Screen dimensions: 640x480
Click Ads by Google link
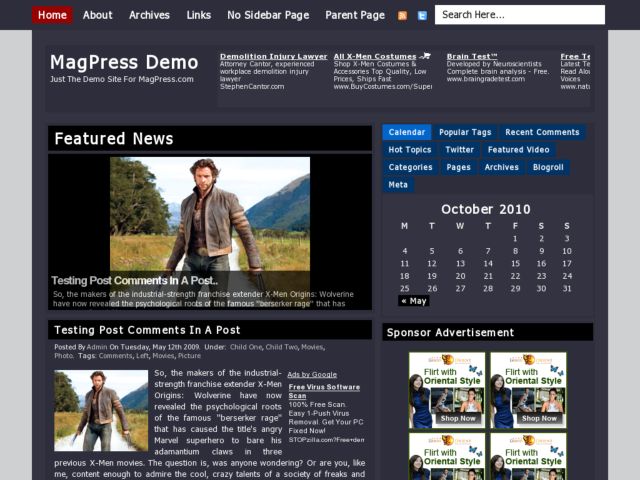pyautogui.click(x=312, y=375)
